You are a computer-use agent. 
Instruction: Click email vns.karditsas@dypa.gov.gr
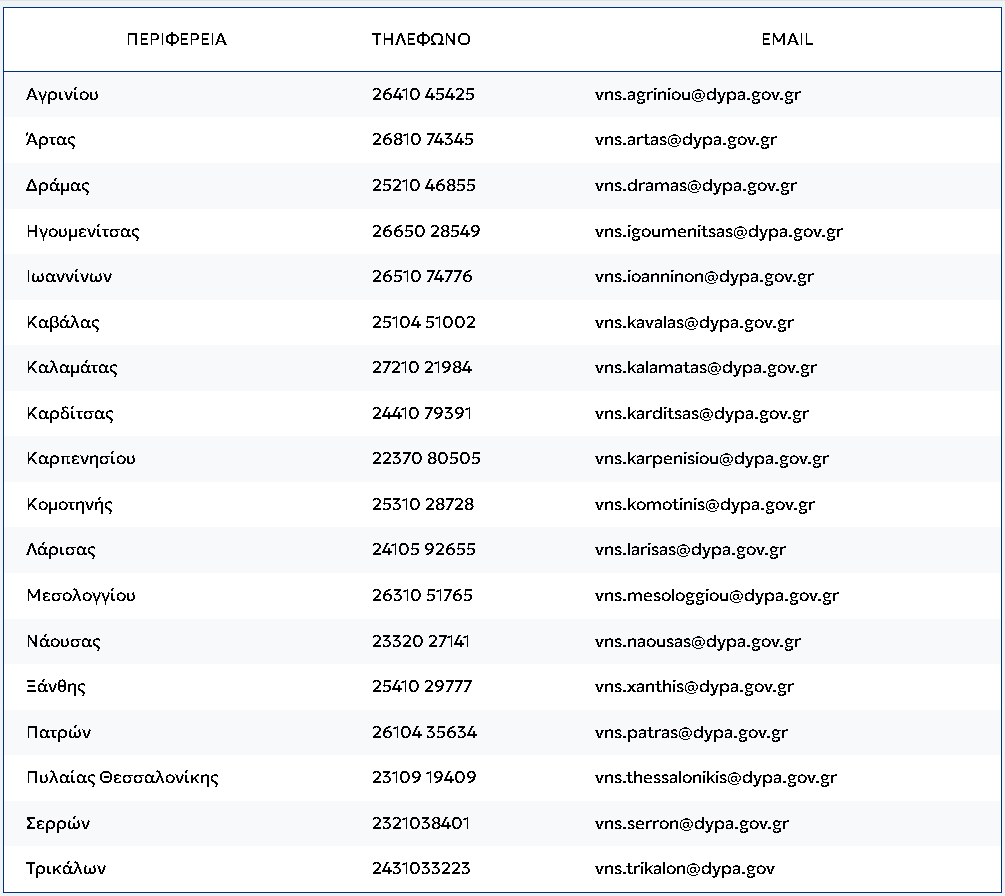click(701, 414)
